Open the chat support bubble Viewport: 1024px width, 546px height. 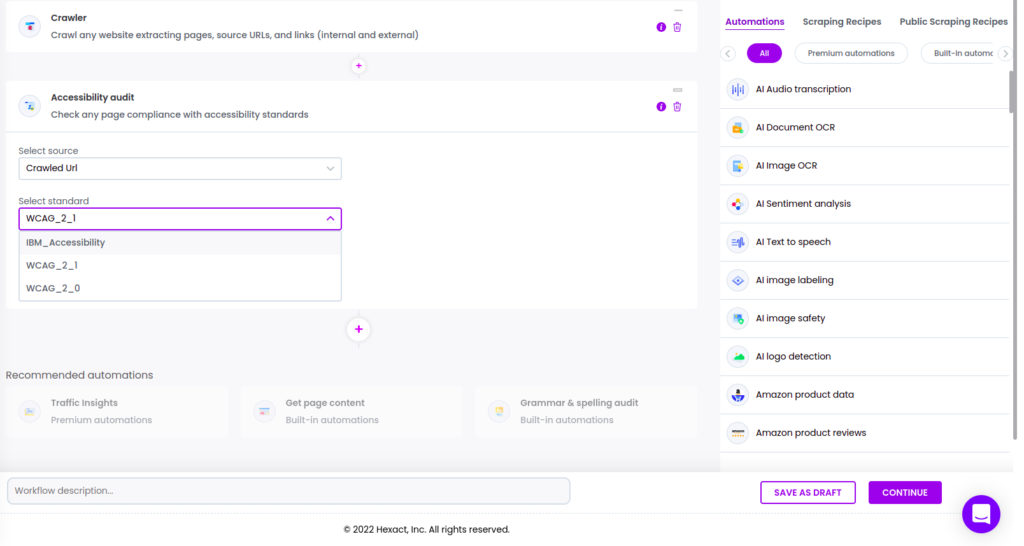981,514
